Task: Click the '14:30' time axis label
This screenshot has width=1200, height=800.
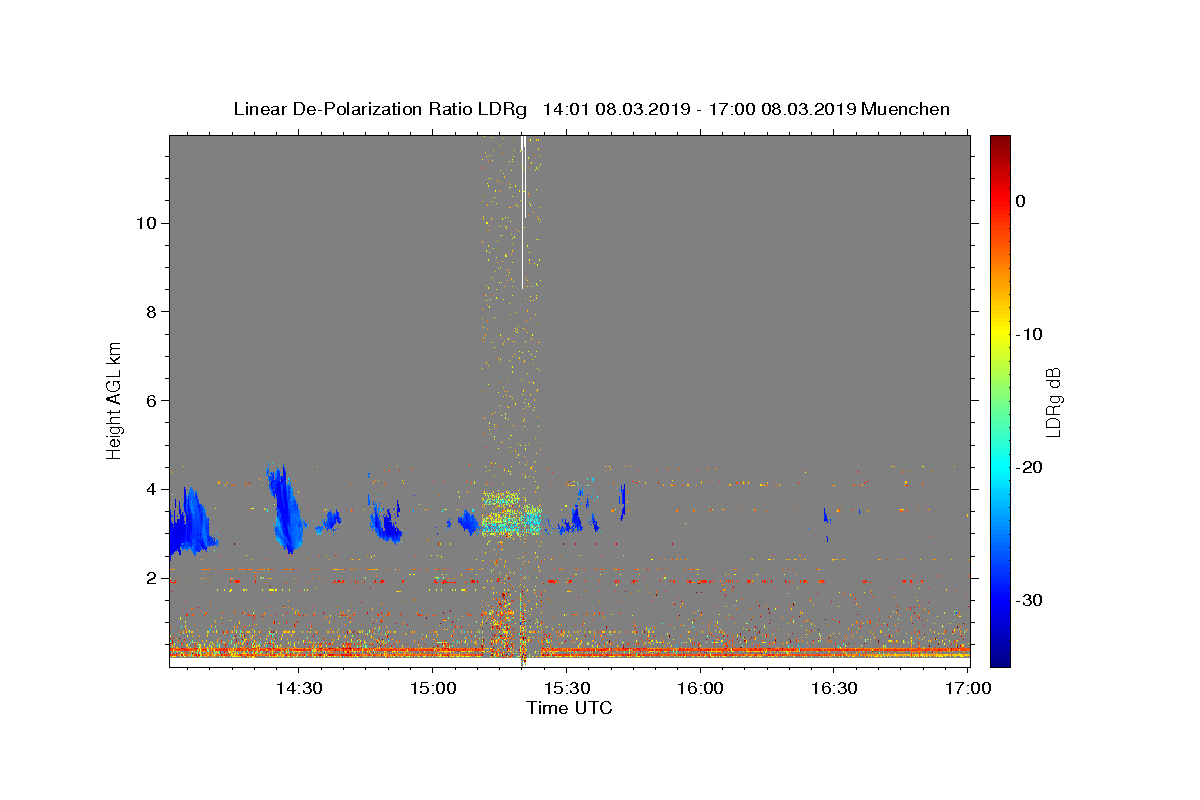Action: [x=298, y=688]
